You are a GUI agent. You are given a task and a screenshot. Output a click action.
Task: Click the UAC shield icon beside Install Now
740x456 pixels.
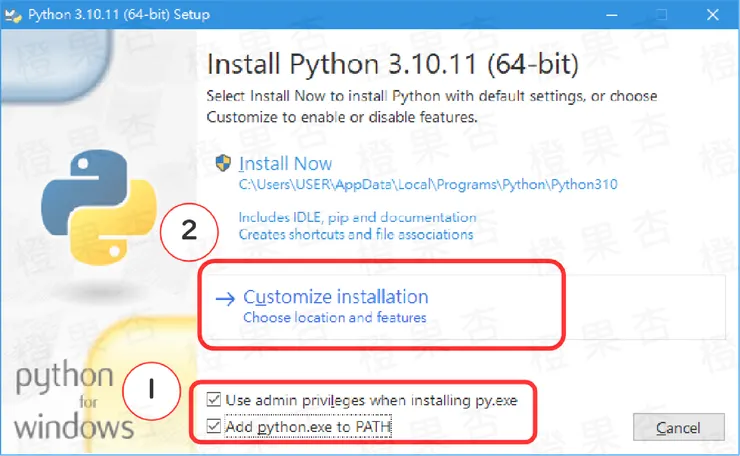point(224,163)
